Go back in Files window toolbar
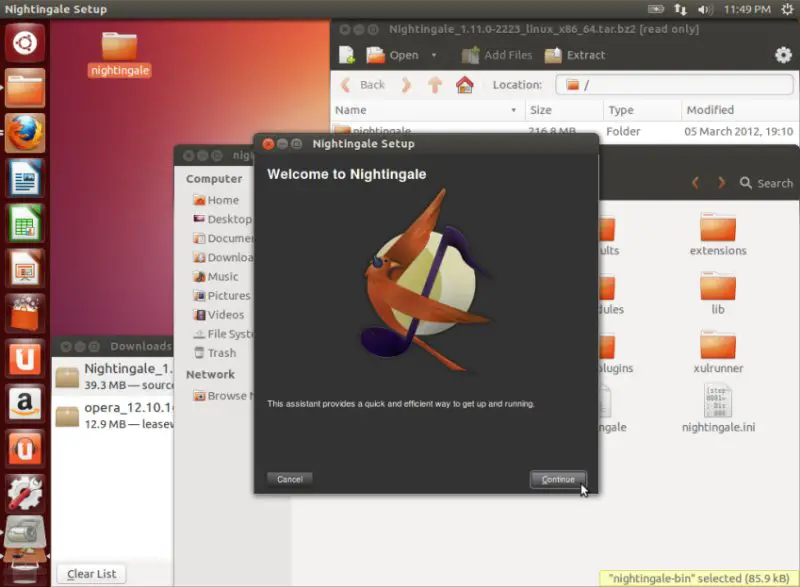 [695, 183]
